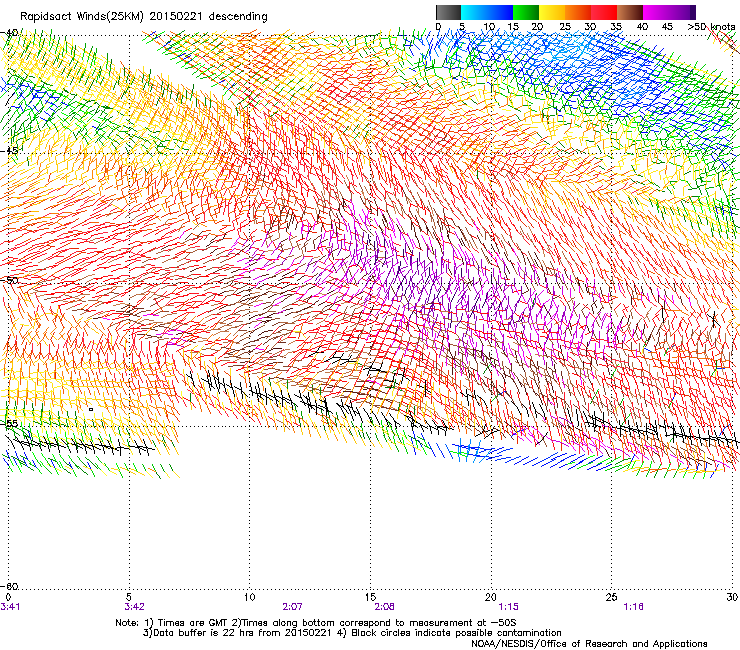Click the orange 25-30 knots legend swatch
Image resolution: width=740 pixels, height=650 pixels.
[x=578, y=12]
